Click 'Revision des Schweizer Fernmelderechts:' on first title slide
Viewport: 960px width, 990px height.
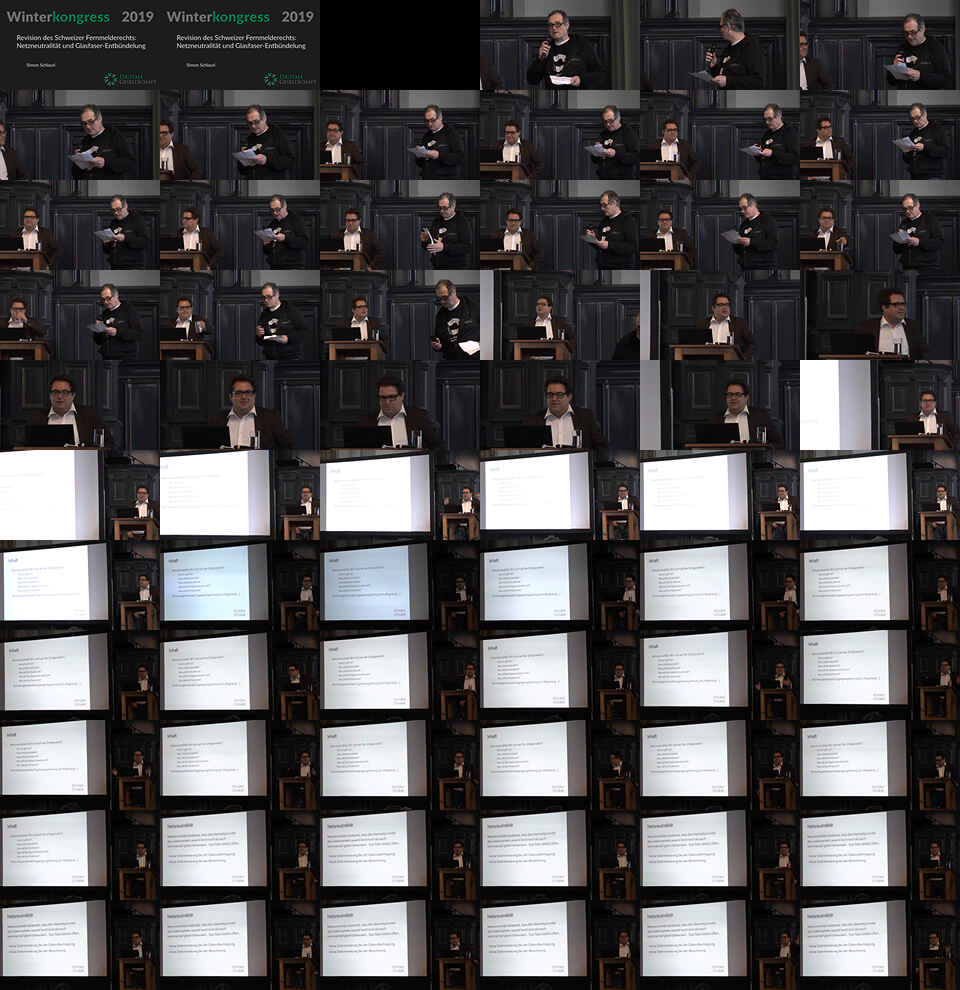(76, 37)
